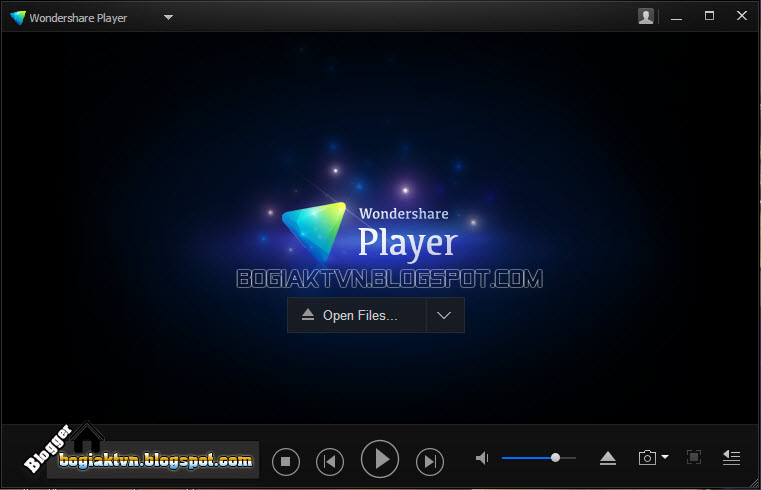The image size is (761, 490).
Task: Click the Wondershare Player logo in title bar
Action: pos(18,17)
